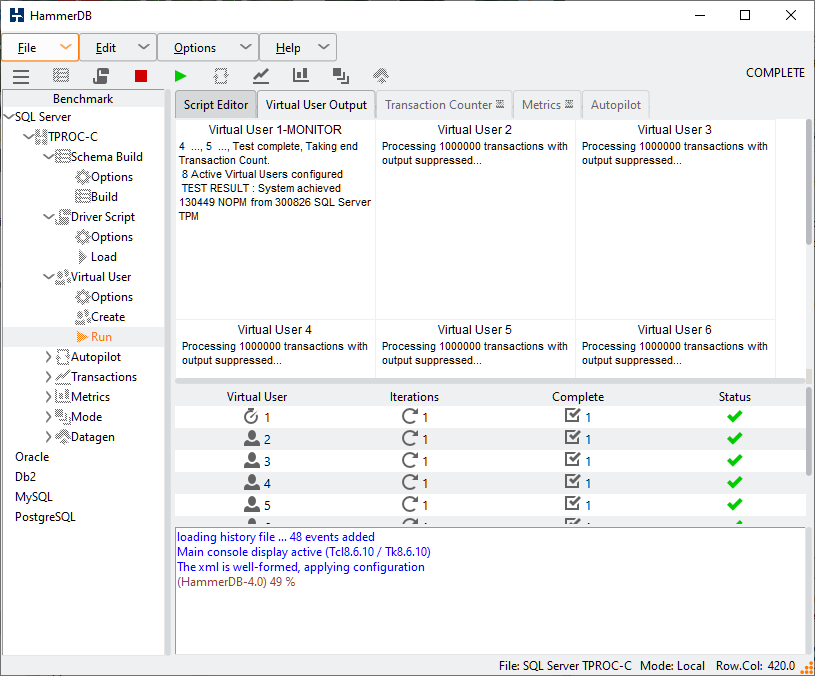Collapse the SQL Server tree node

[x=8, y=117]
